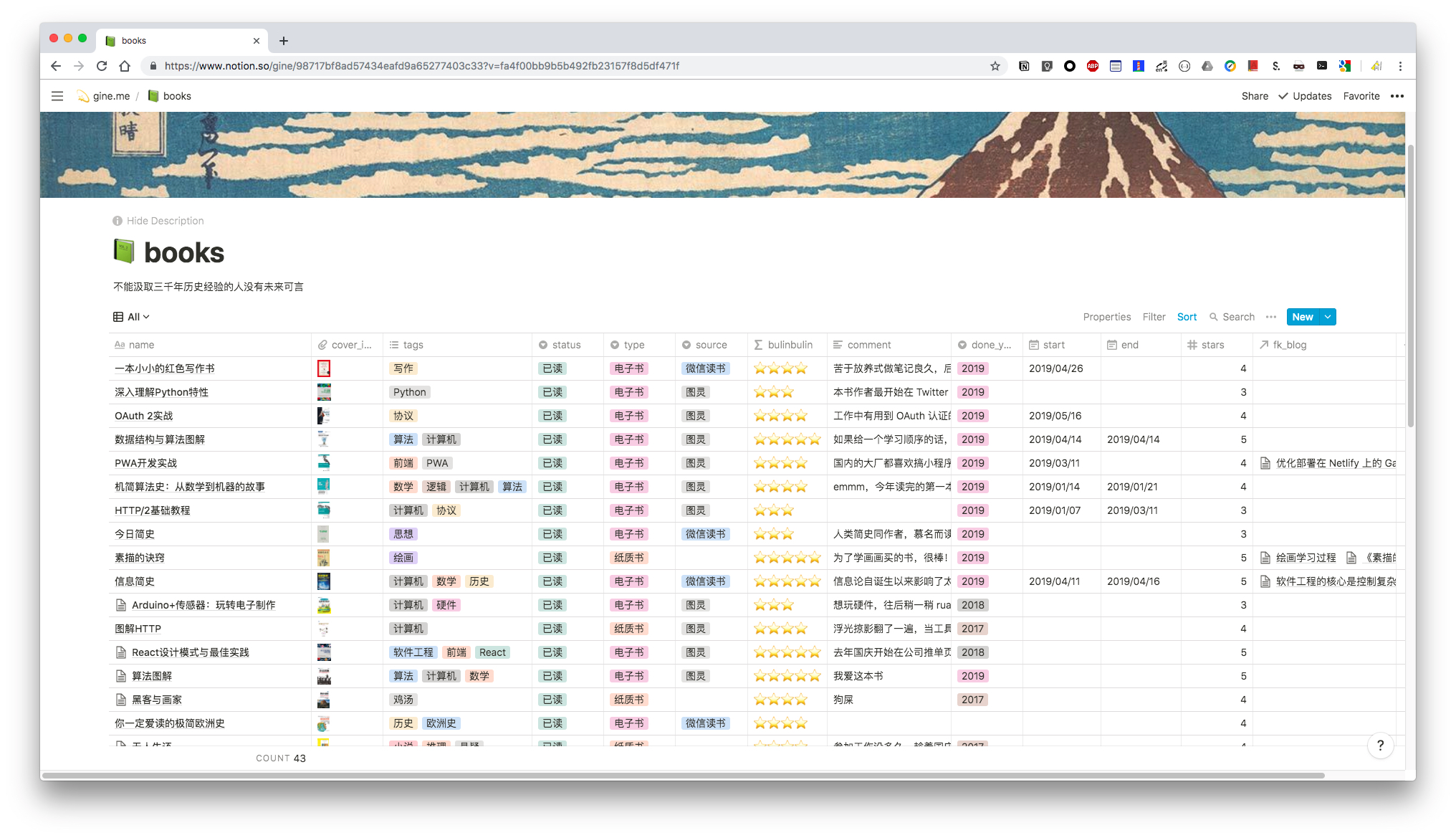Open the Updates panel

click(1305, 96)
